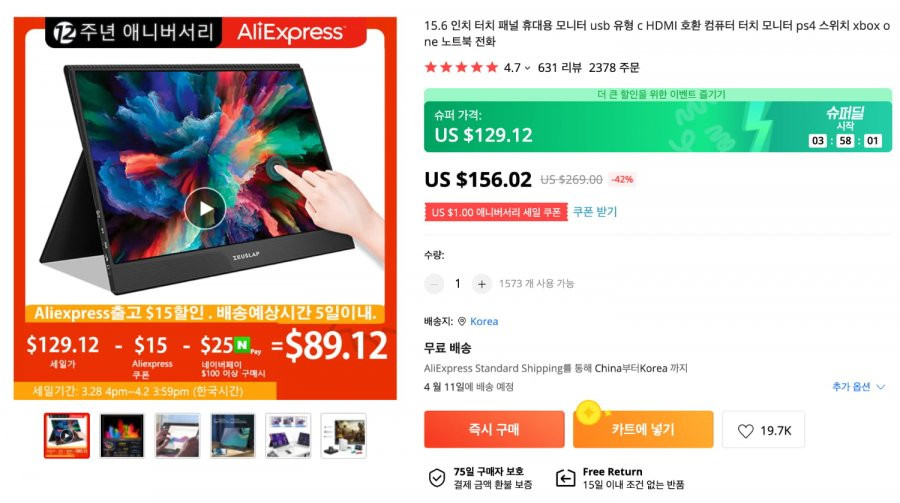Expand the 4.7 rating dropdown chevron
Screen dimensions: 900x503
pos(527,68)
